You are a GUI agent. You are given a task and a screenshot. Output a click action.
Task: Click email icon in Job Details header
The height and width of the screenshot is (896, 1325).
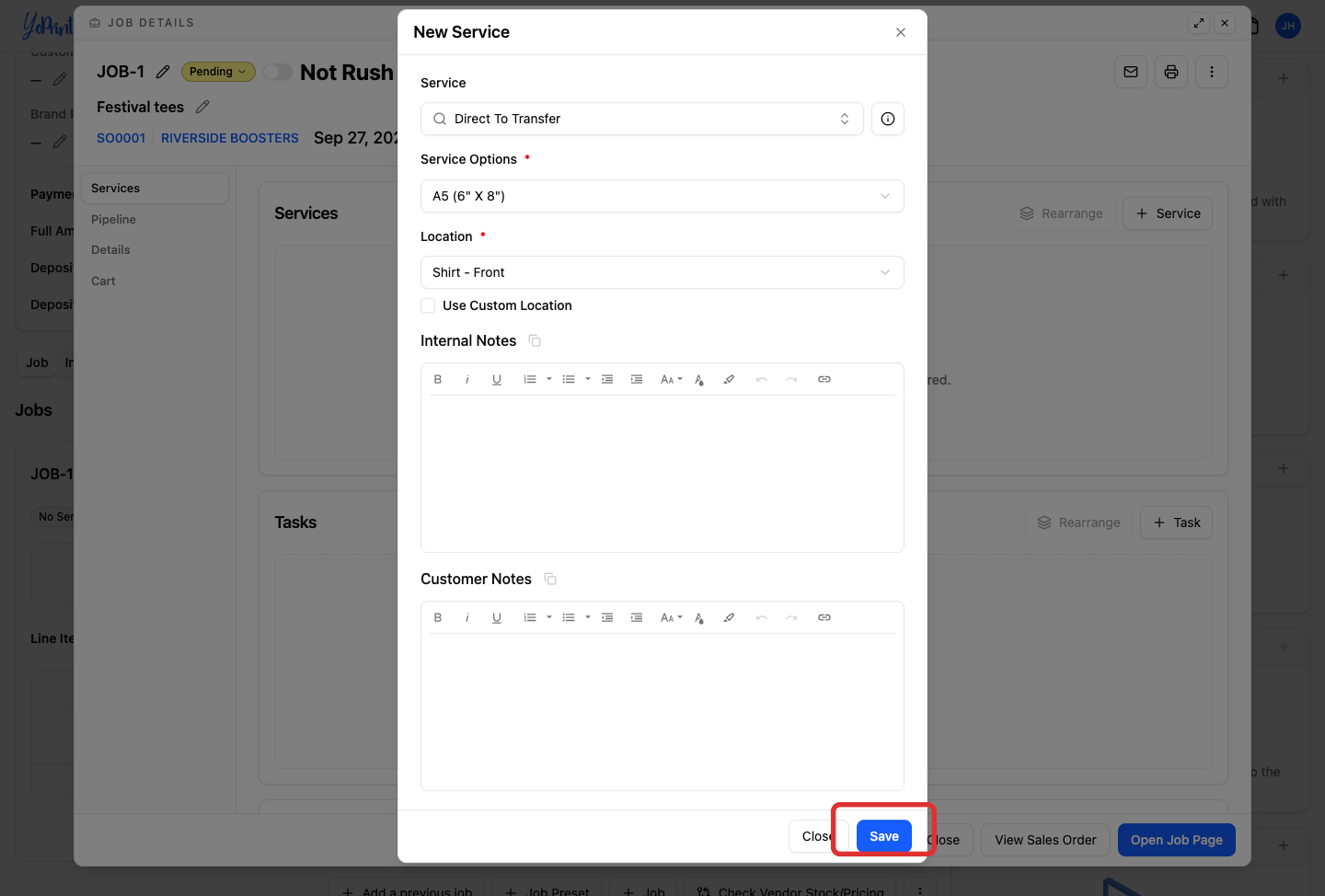[x=1131, y=72]
